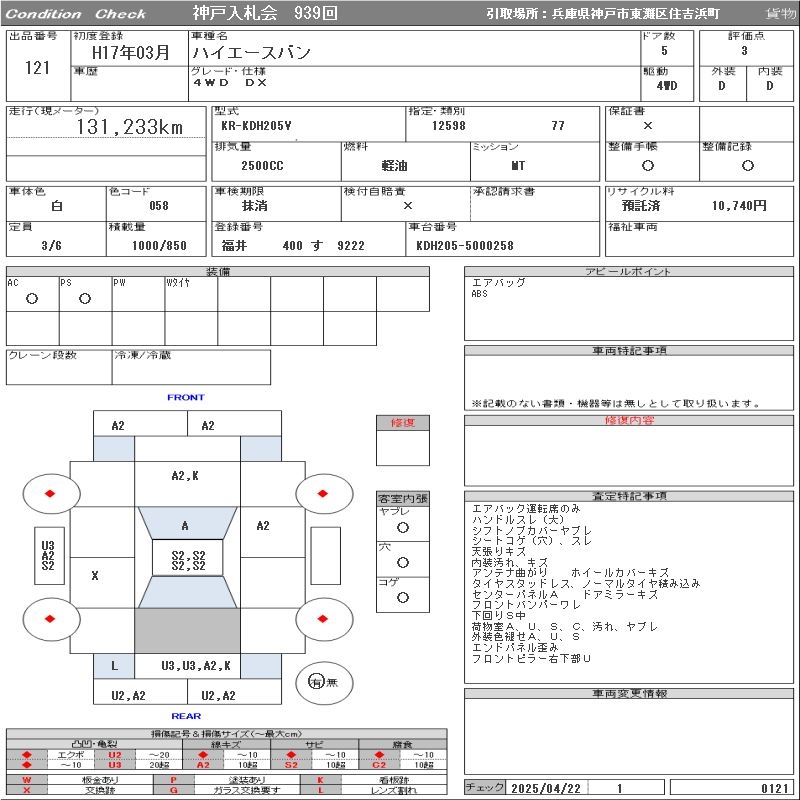Click first registration H17年03月

click(130, 52)
